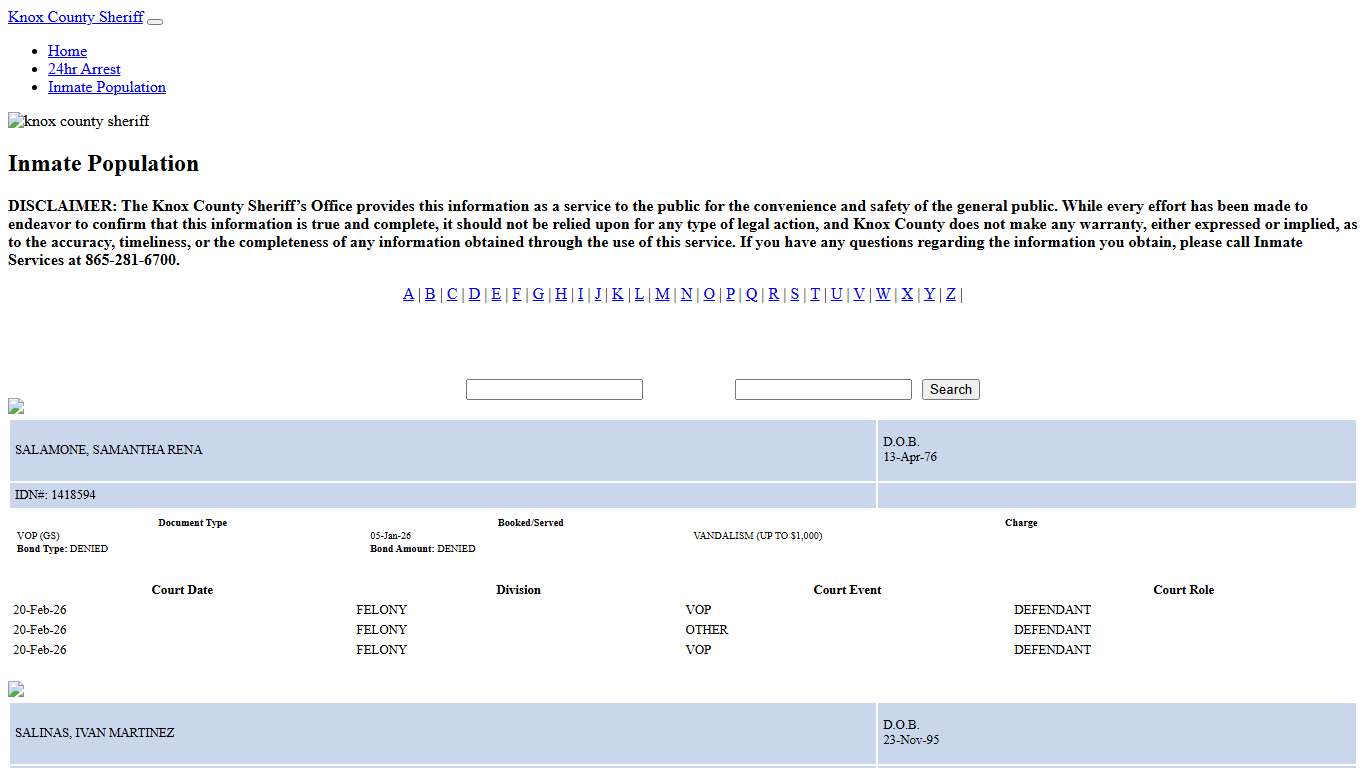Click the inmate photo above Salamone record
The height and width of the screenshot is (768, 1366).
coord(16,406)
